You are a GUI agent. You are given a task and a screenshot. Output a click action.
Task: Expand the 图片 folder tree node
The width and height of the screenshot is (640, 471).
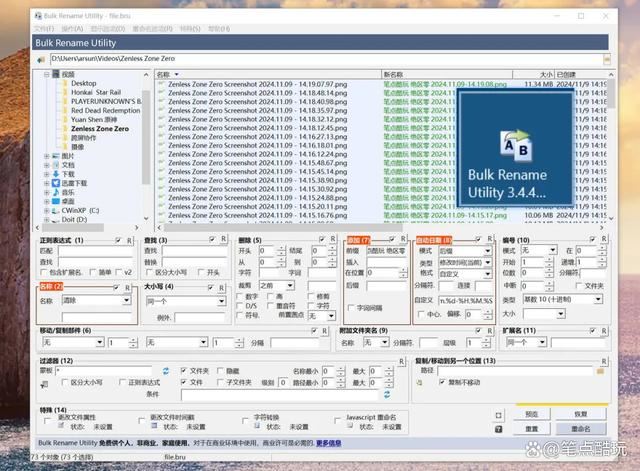pyautogui.click(x=46, y=156)
